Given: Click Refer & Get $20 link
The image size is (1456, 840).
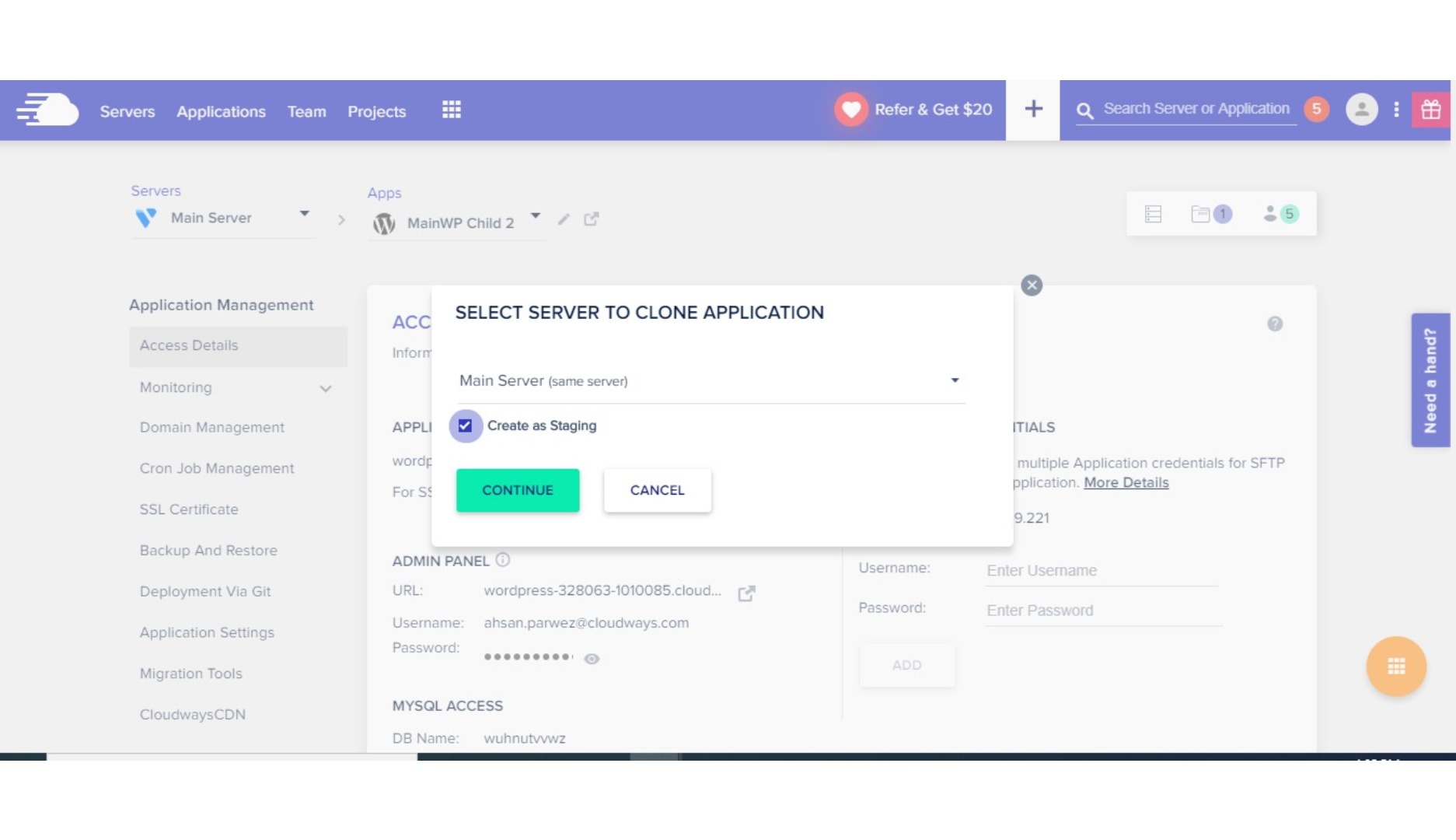Looking at the screenshot, I should click(x=934, y=110).
